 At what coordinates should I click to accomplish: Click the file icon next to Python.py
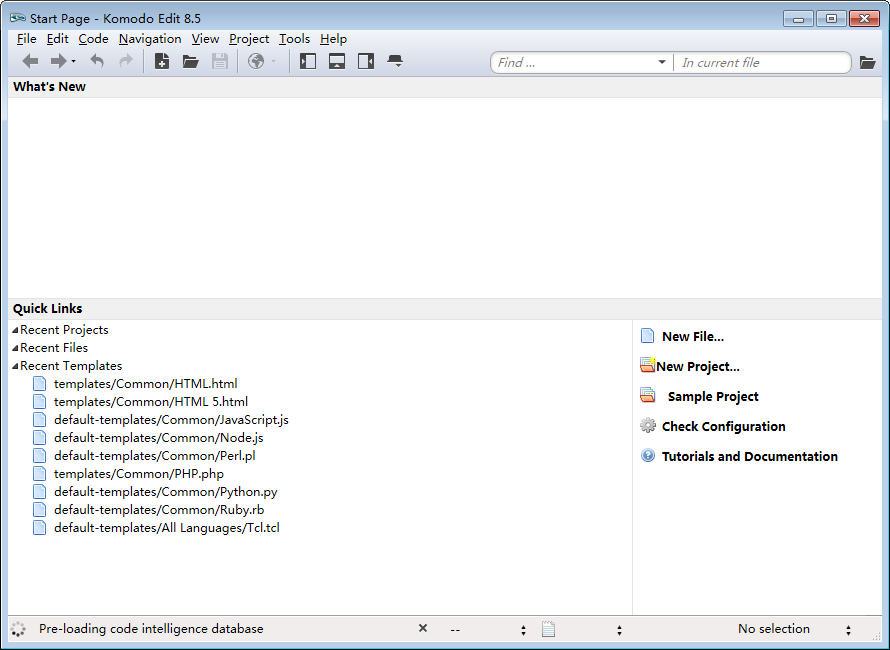[x=39, y=492]
